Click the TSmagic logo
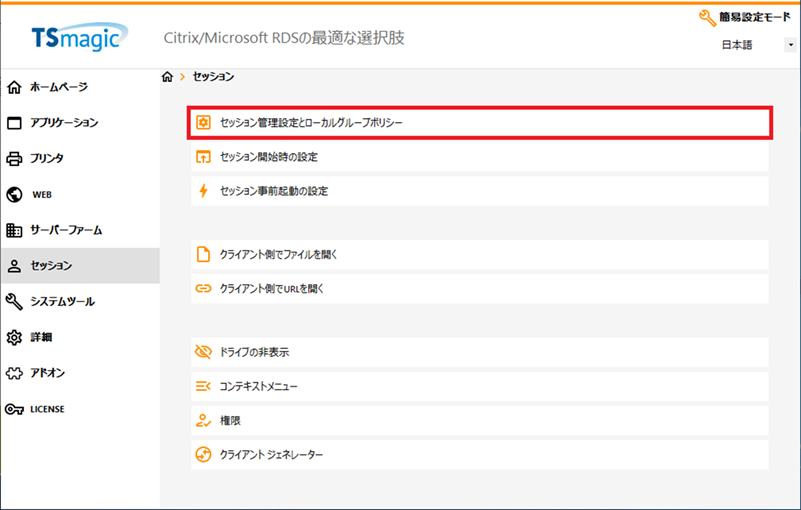Viewport: 801px width, 510px height. (x=75, y=38)
